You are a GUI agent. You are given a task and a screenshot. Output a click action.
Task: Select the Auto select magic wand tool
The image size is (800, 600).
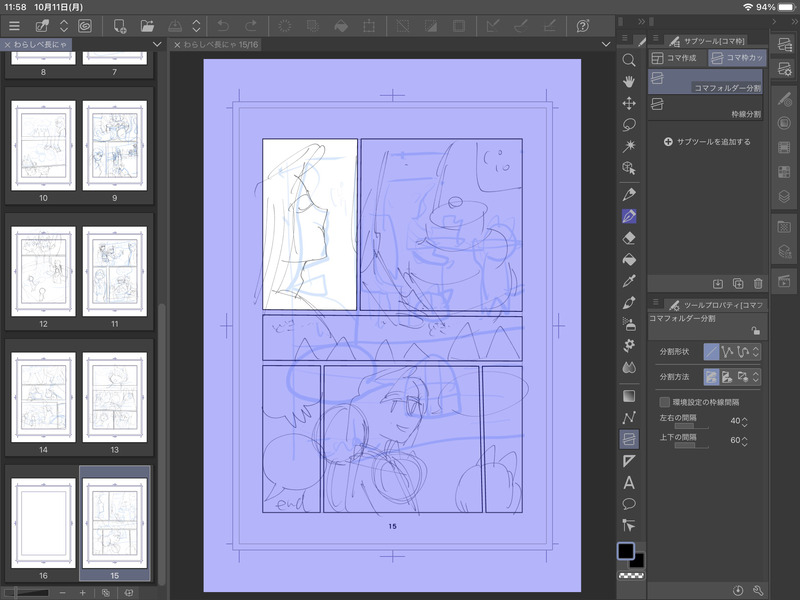tap(629, 146)
